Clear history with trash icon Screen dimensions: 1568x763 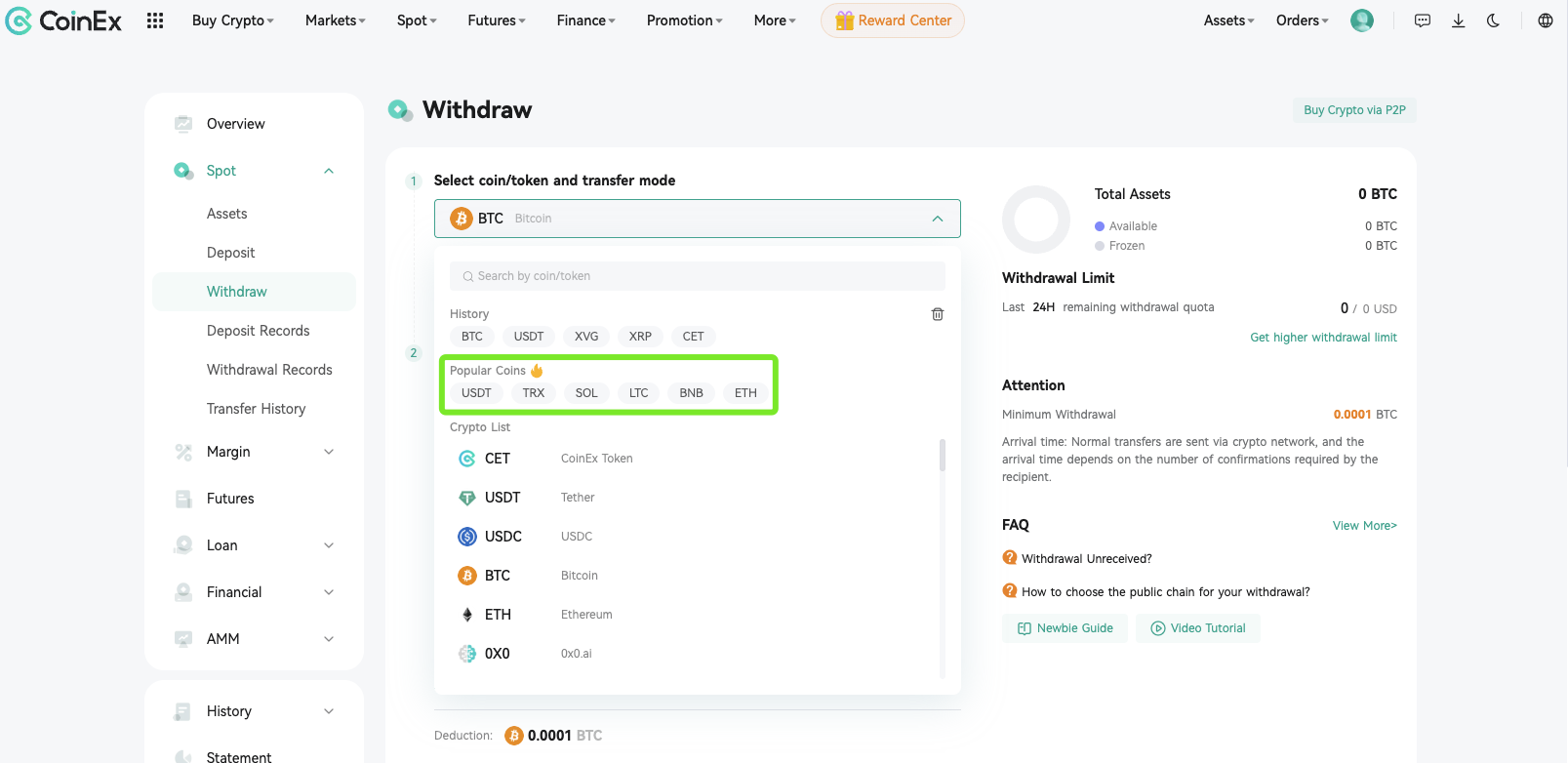coord(938,314)
